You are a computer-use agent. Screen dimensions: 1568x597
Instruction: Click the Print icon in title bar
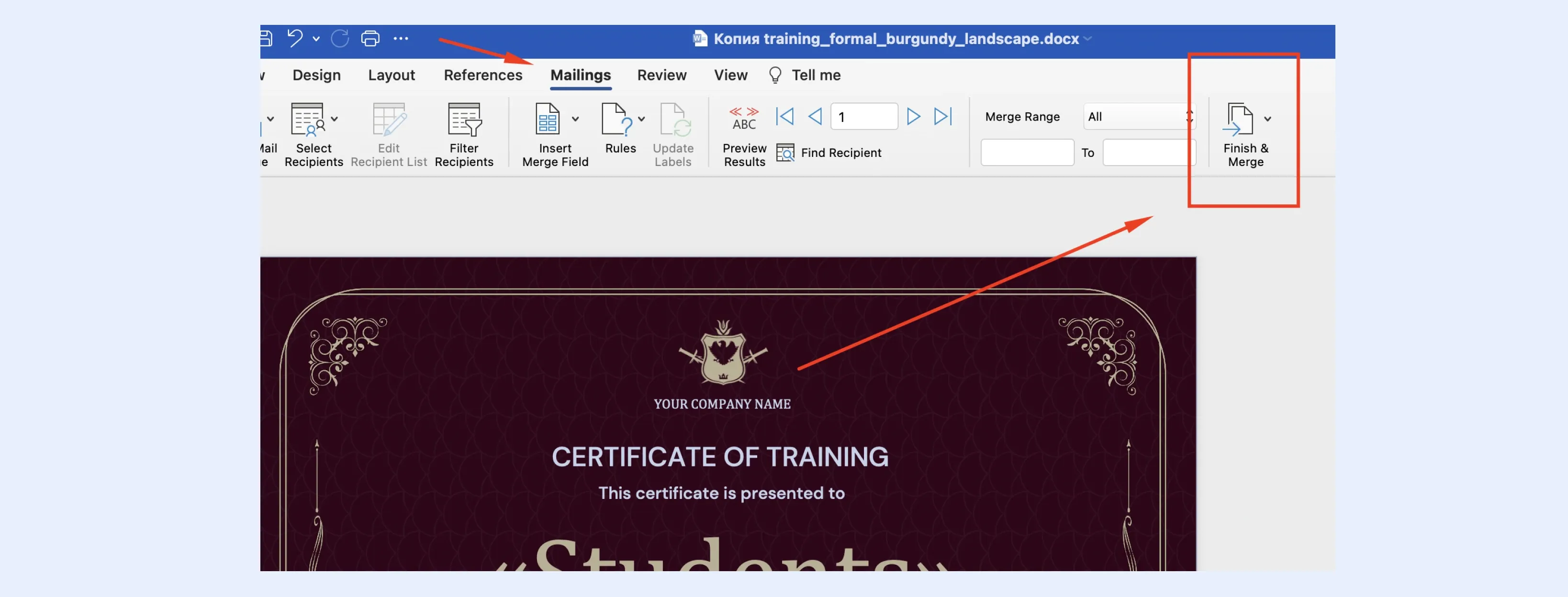(x=370, y=38)
